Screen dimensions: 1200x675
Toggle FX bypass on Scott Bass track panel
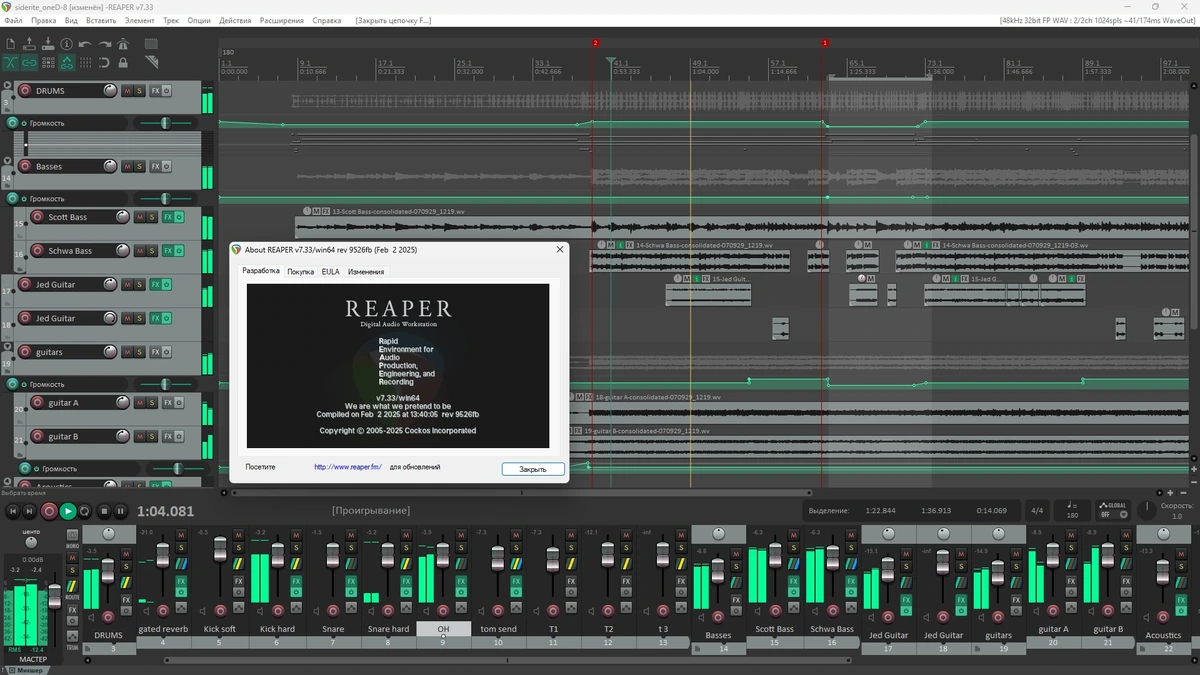tap(179, 217)
